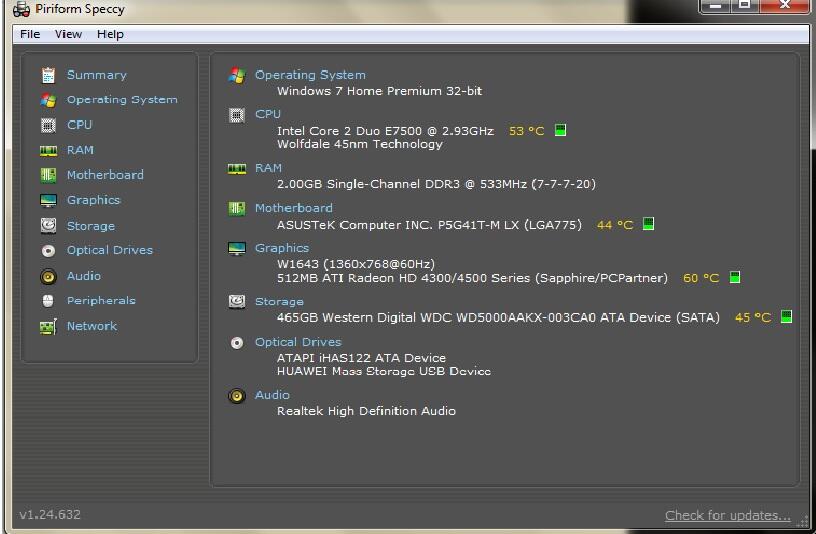
Task: Select Storage in the sidebar
Action: (x=91, y=226)
